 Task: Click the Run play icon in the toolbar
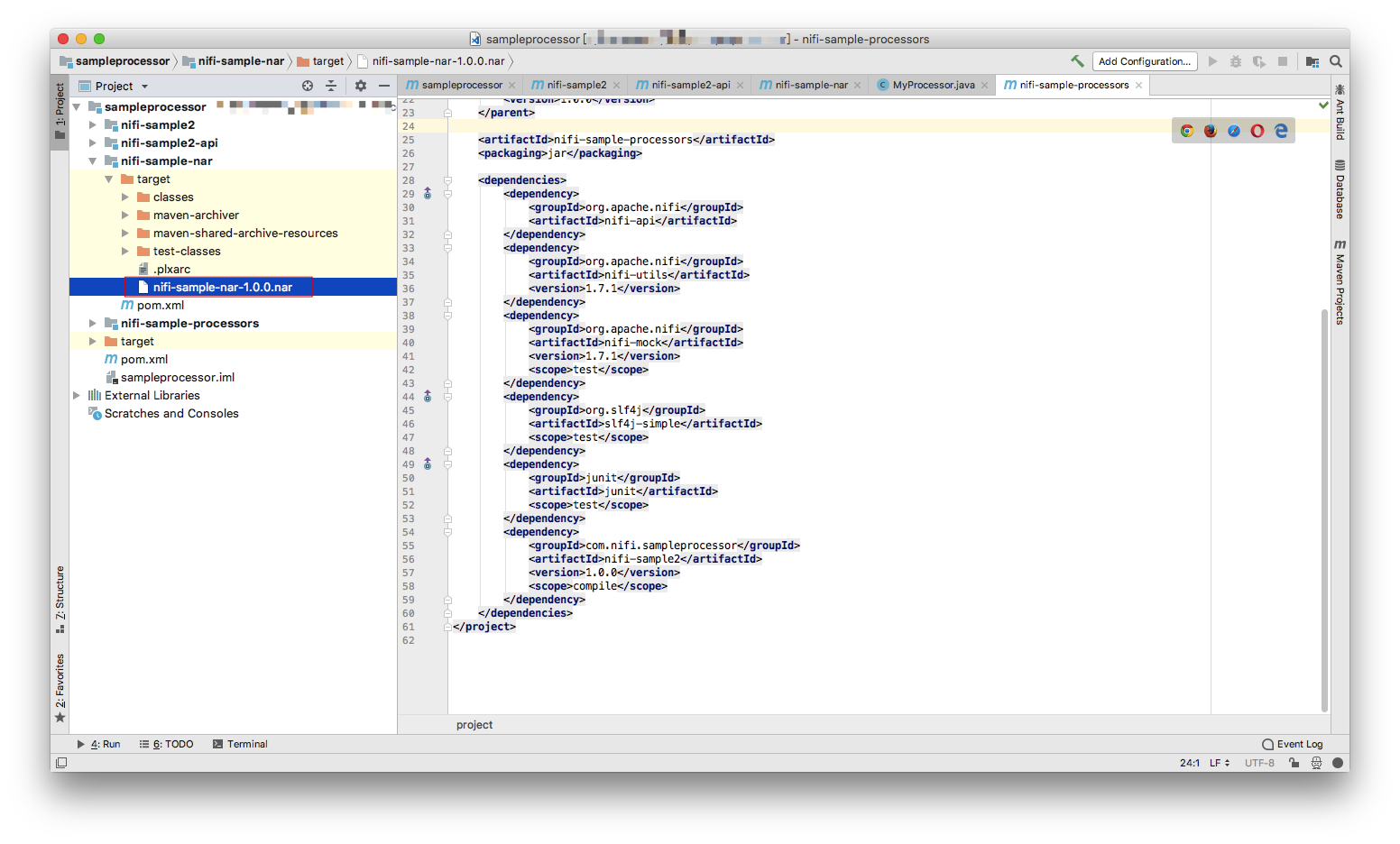click(1212, 61)
